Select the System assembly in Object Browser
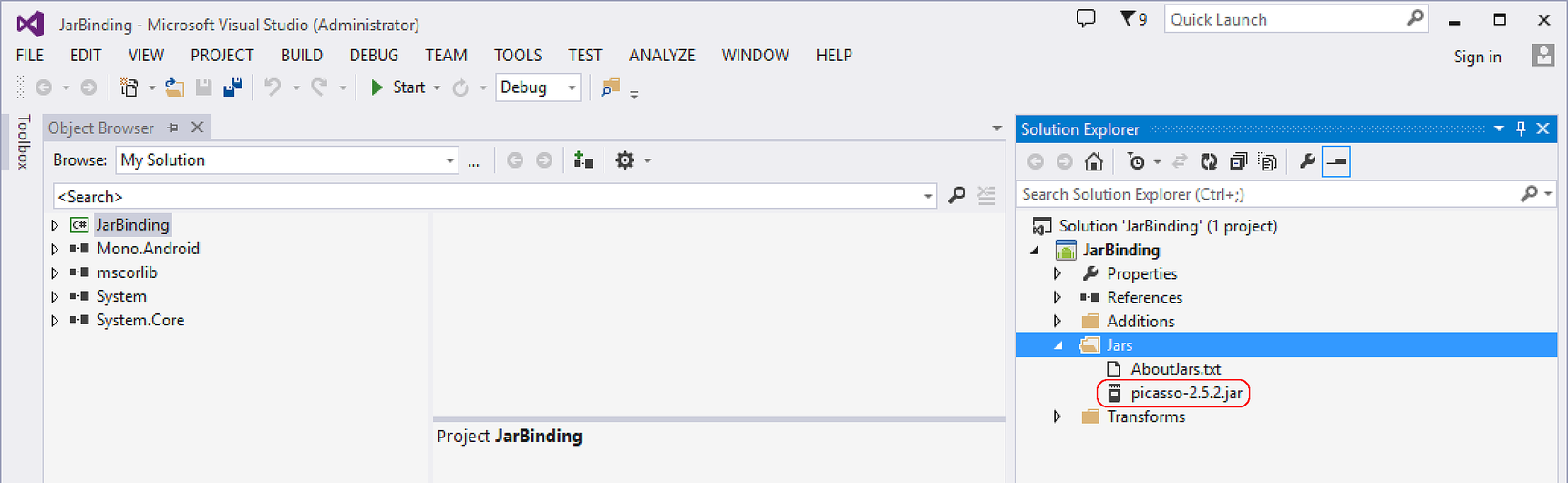 click(x=121, y=296)
